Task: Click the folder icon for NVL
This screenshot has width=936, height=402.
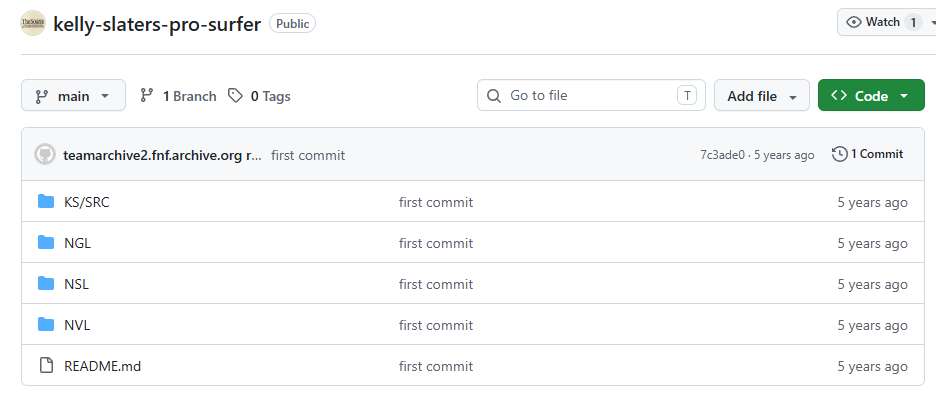Action: [46, 324]
